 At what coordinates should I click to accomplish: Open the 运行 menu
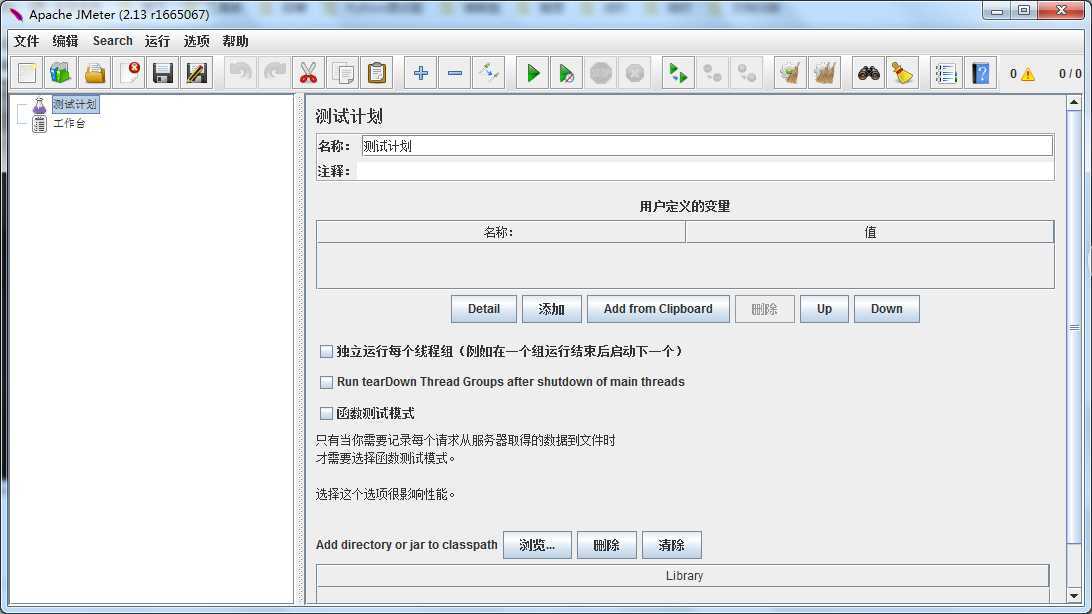click(x=157, y=41)
